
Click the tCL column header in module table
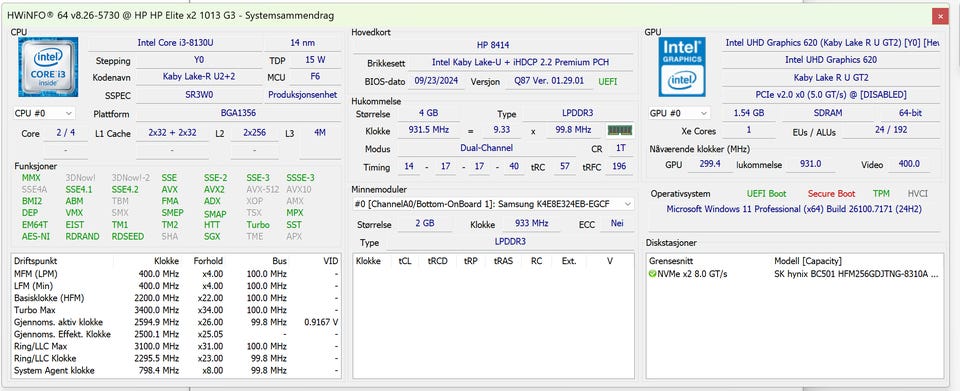click(x=405, y=261)
